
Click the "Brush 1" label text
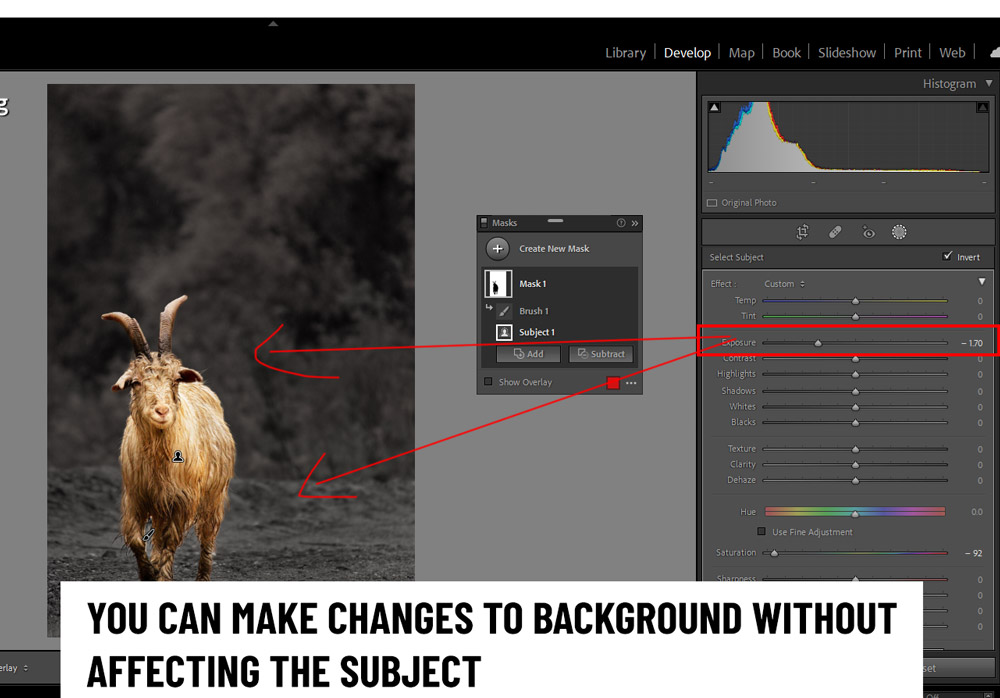click(x=534, y=311)
